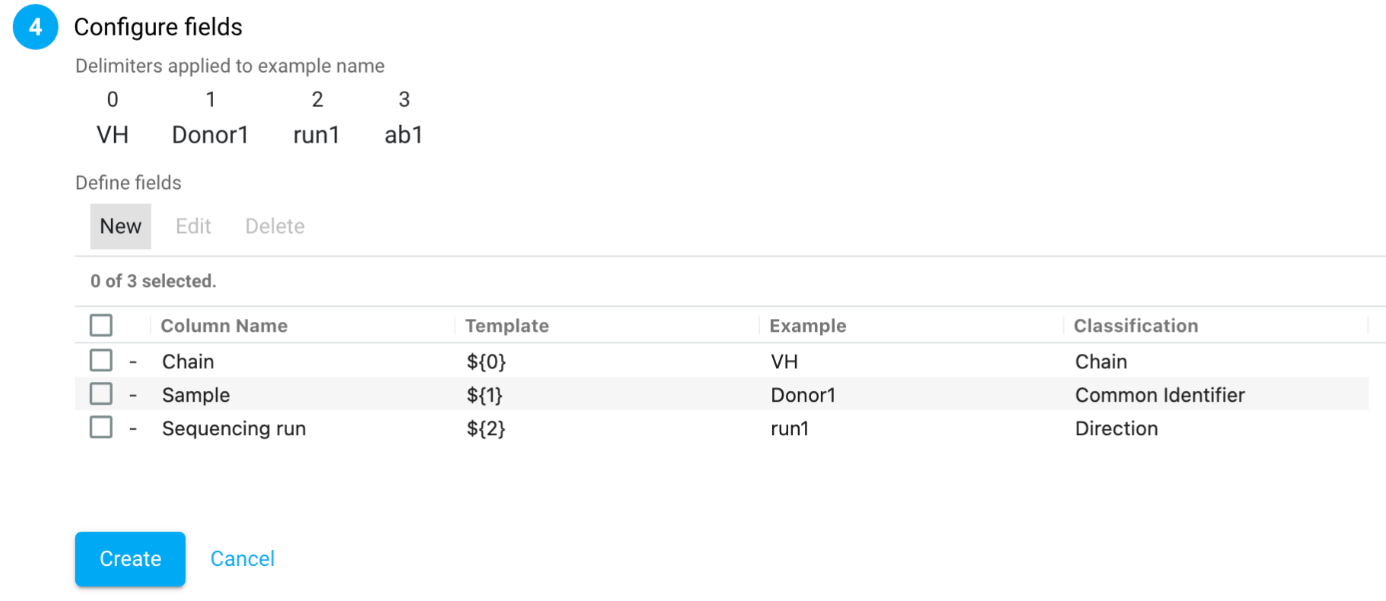Sort by the Example column header
This screenshot has width=1386, height=601.
point(808,326)
